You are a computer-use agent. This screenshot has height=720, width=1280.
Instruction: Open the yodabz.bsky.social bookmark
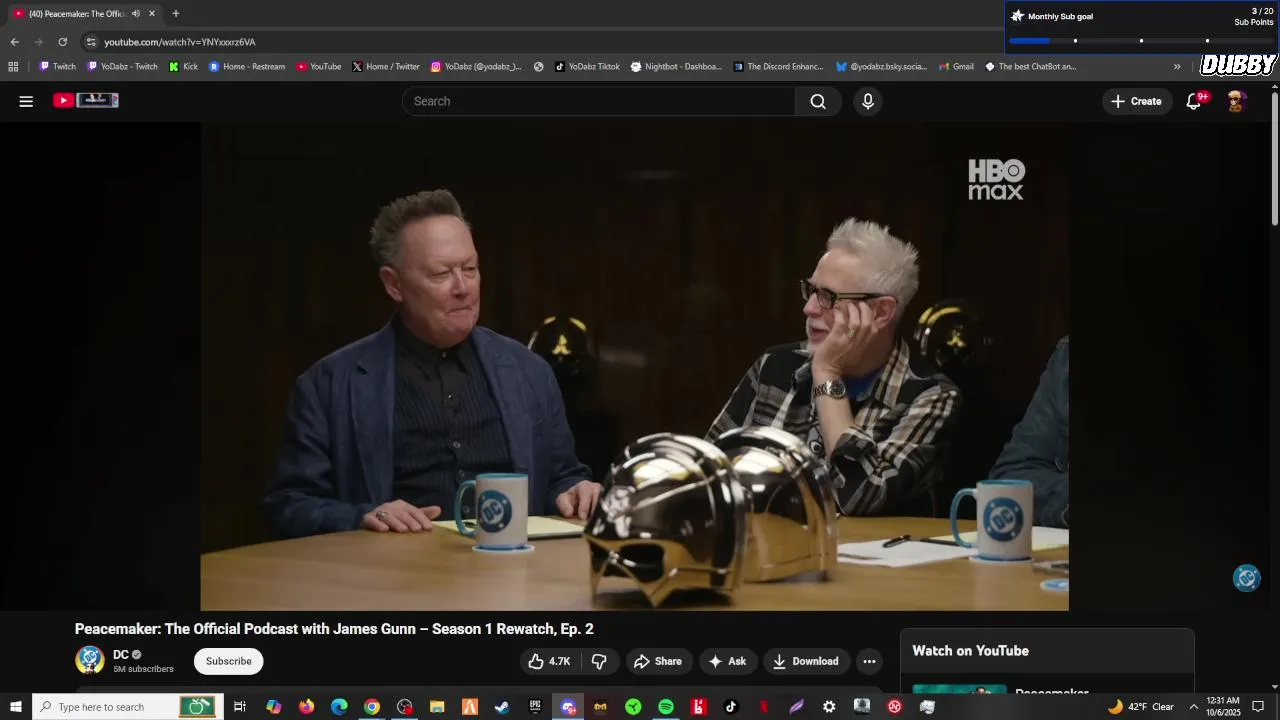[x=881, y=67]
